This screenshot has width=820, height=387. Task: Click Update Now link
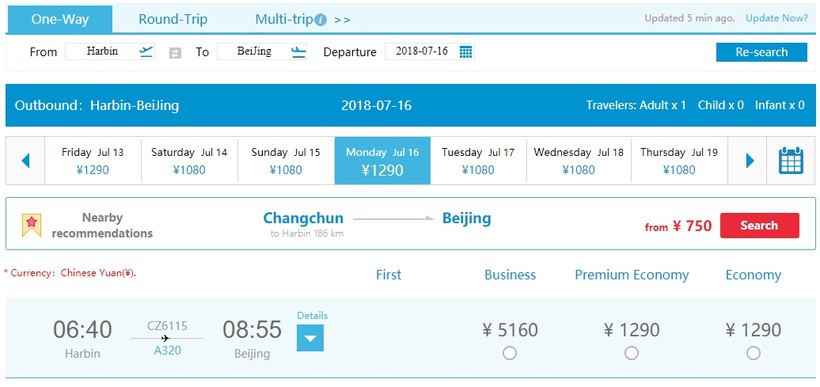tap(777, 18)
